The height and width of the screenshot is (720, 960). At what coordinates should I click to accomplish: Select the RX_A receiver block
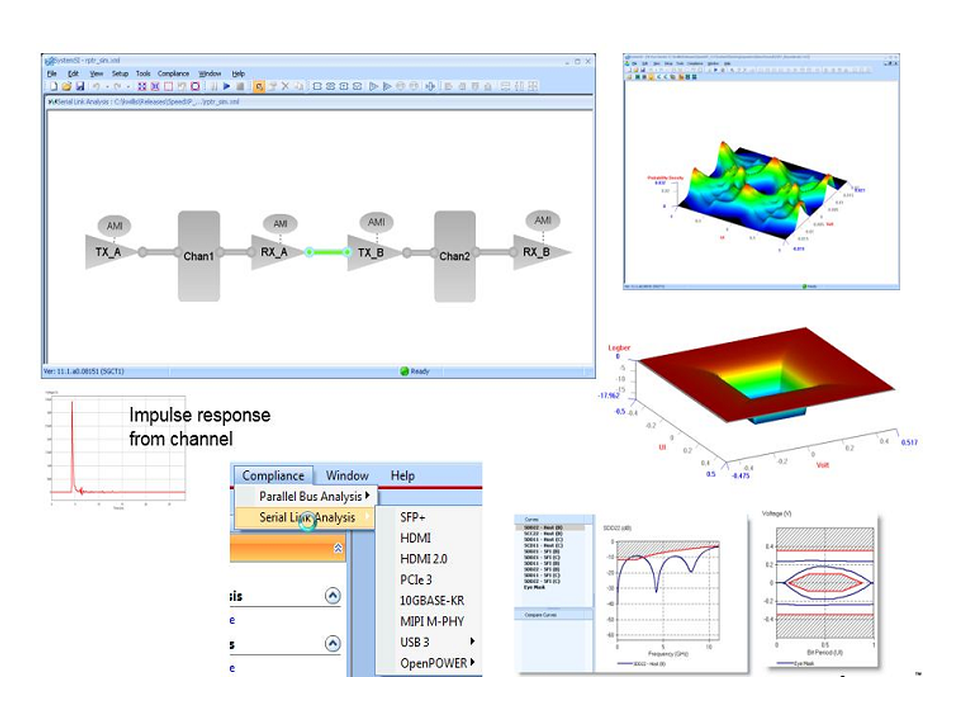pos(274,252)
